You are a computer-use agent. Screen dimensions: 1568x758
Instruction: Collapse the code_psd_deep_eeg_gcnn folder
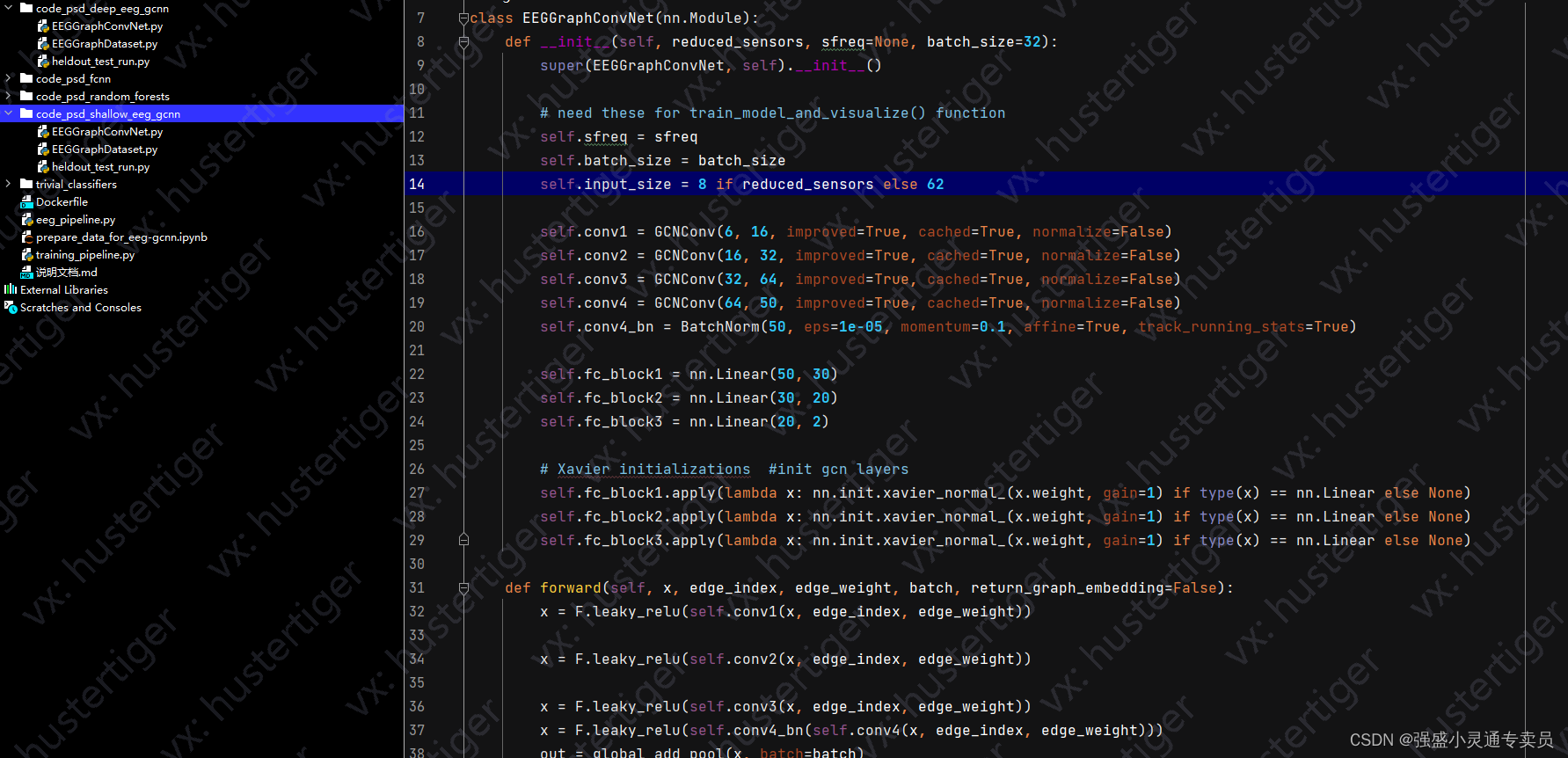coord(9,8)
